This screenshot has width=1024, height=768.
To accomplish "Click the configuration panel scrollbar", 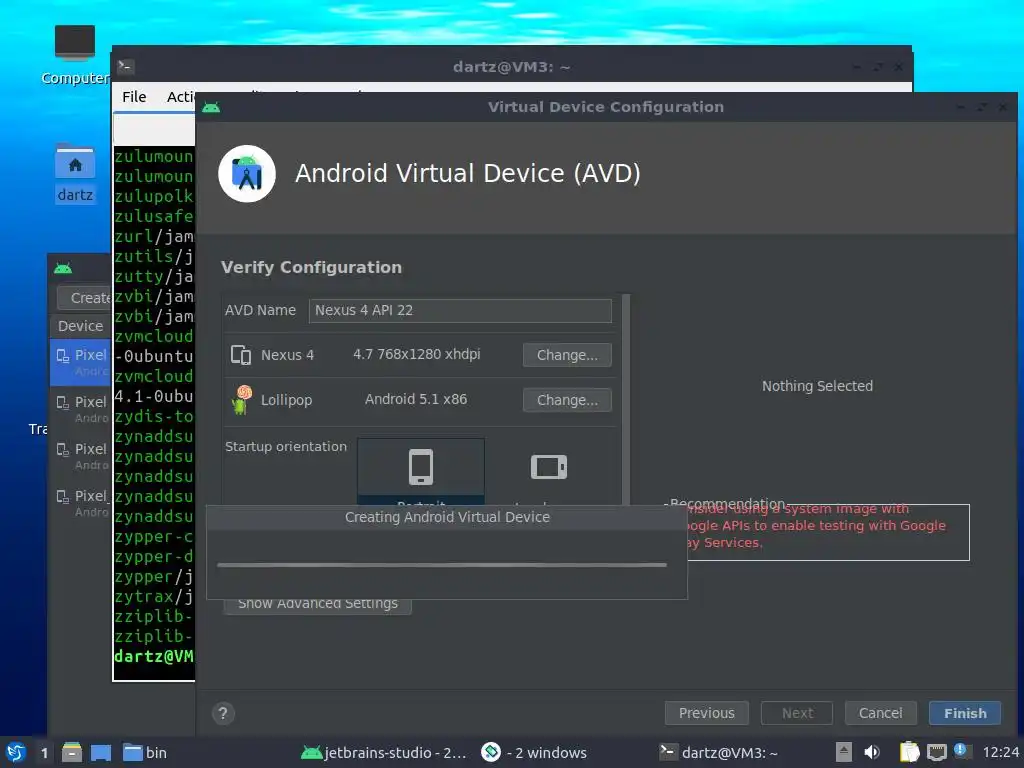I will point(626,399).
